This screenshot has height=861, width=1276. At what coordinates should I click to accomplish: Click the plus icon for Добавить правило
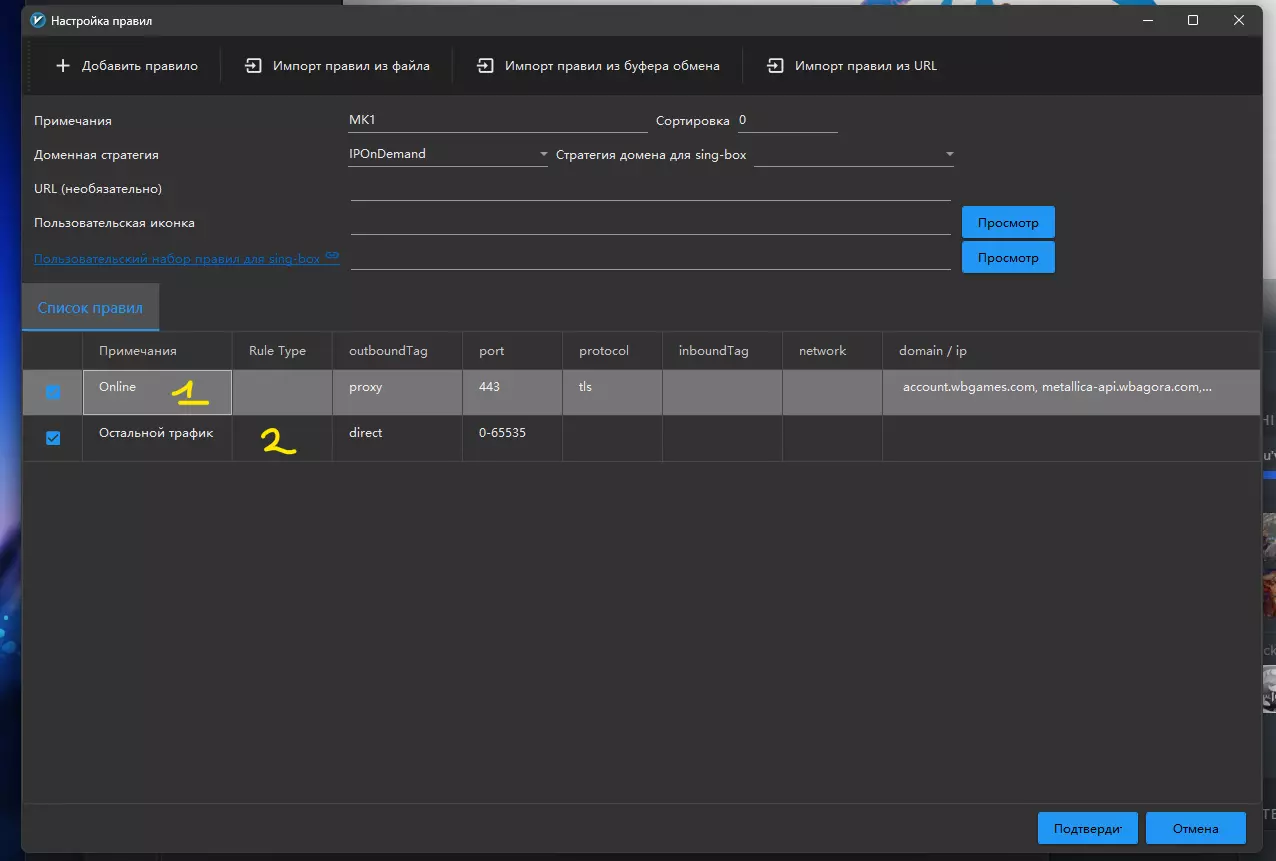click(x=63, y=66)
